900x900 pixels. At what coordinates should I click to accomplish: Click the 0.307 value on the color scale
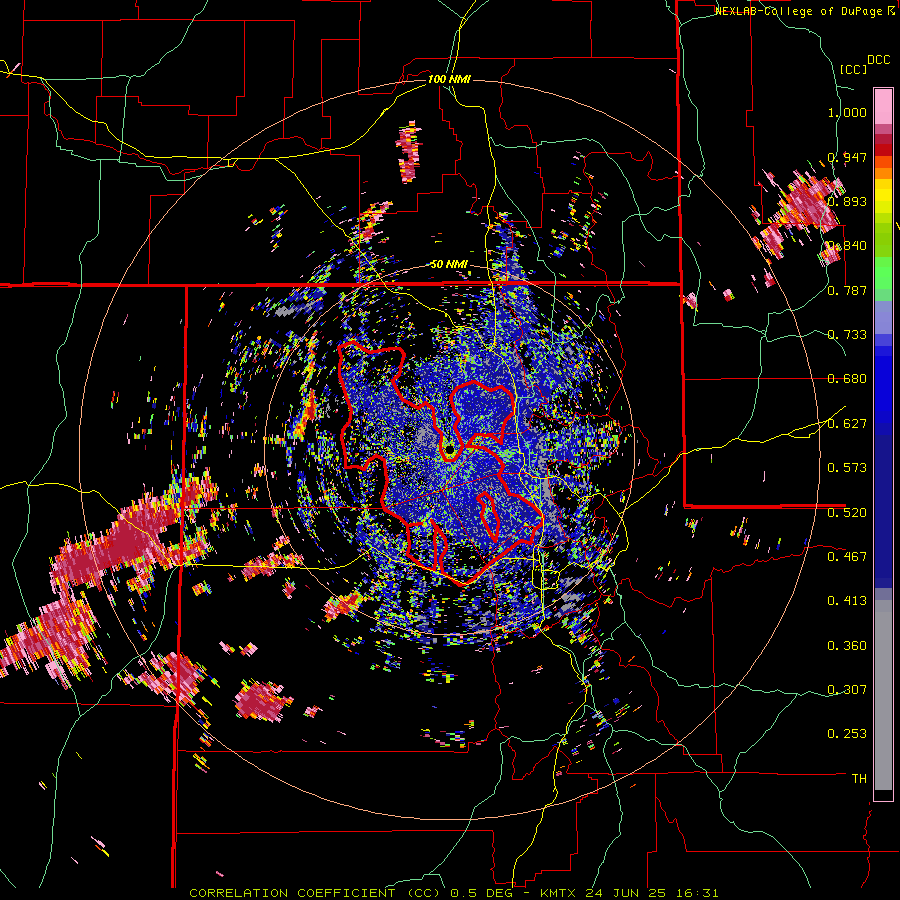[x=847, y=690]
